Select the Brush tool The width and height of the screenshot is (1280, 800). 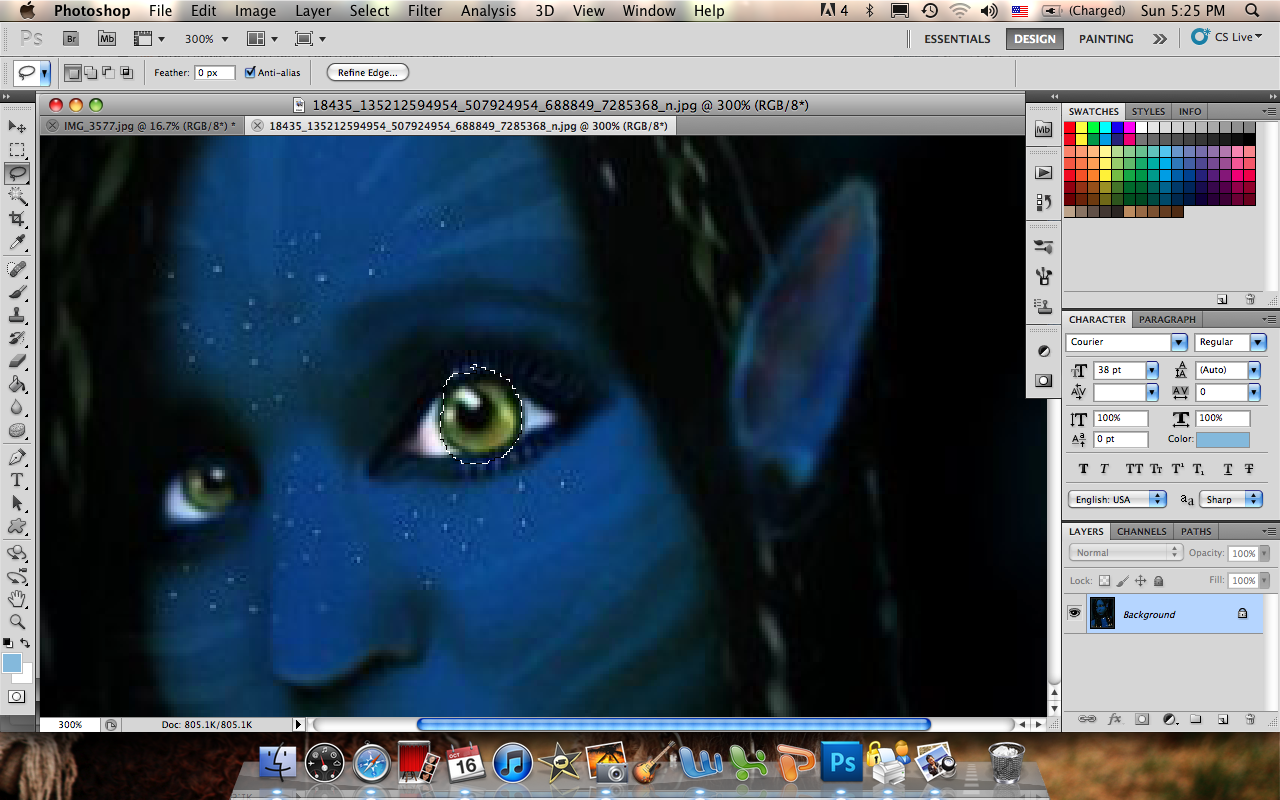[17, 292]
